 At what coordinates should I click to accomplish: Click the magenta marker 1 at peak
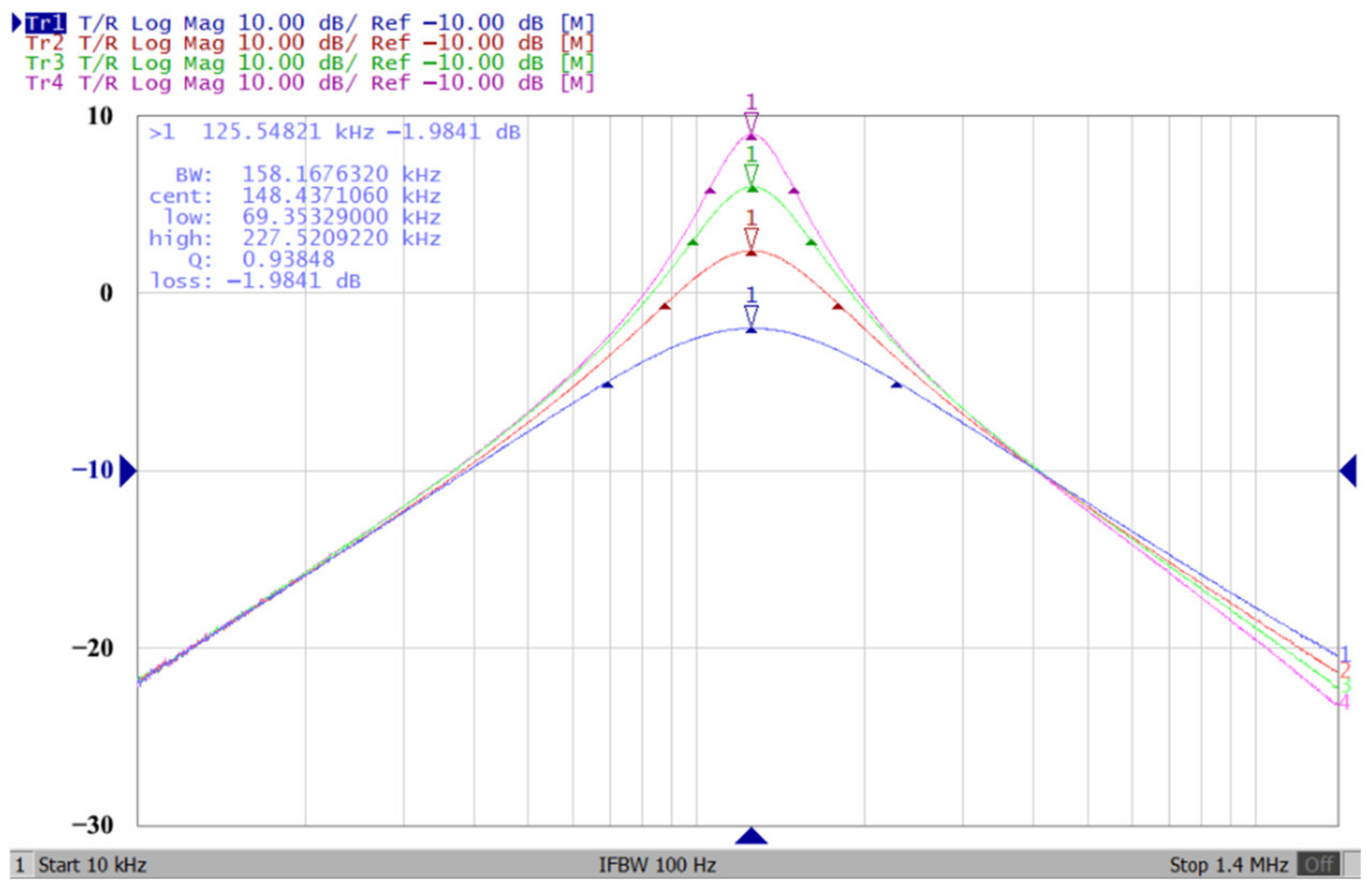(751, 122)
